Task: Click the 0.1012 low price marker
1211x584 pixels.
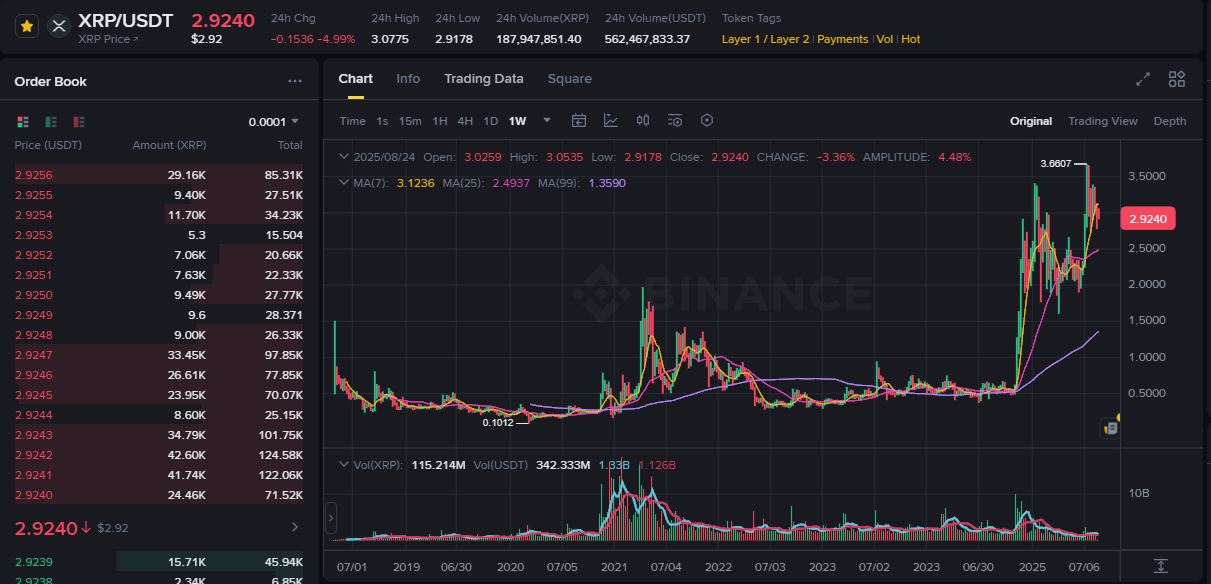Action: point(497,423)
